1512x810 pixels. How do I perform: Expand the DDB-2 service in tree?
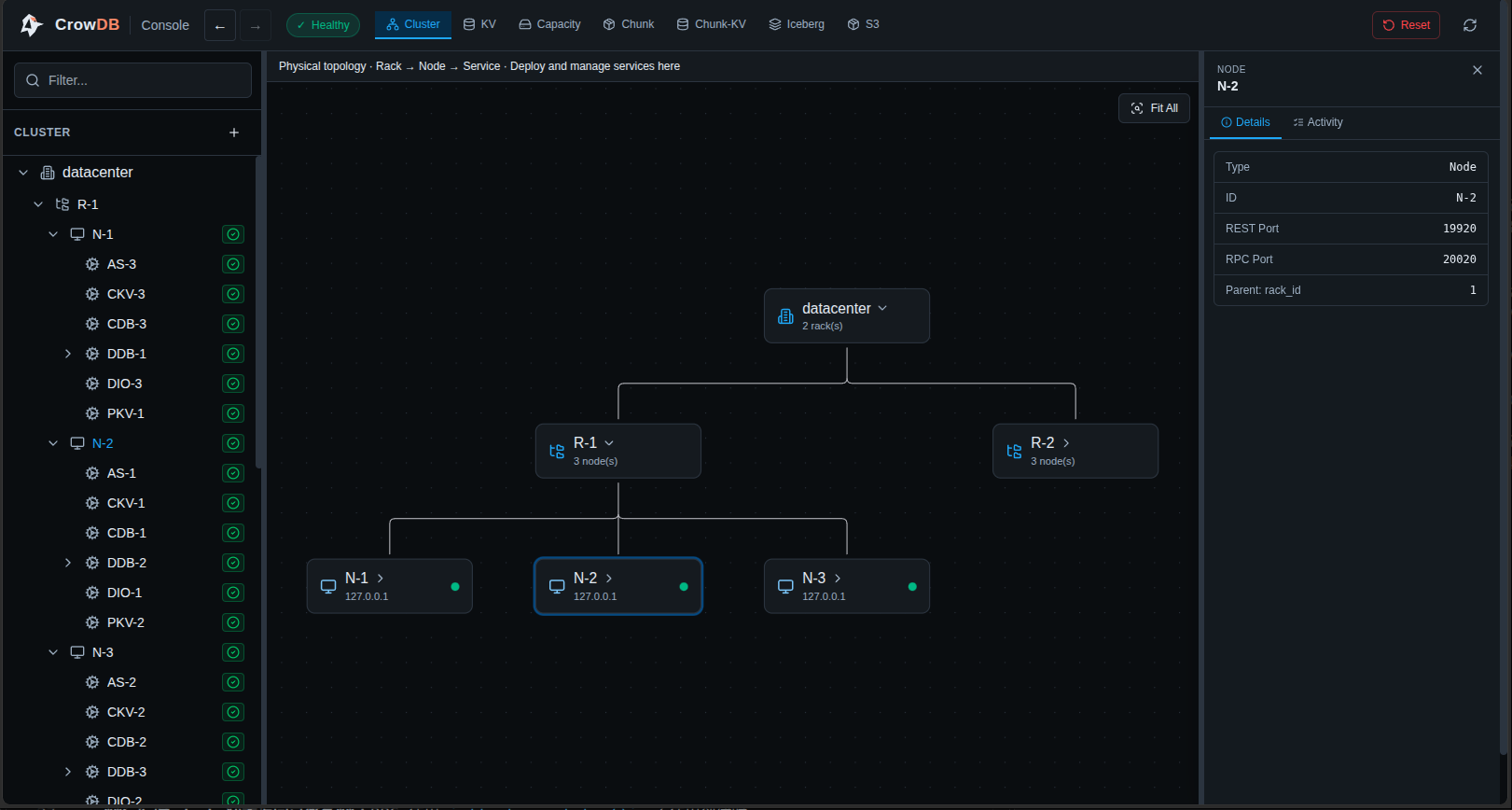click(x=68, y=563)
